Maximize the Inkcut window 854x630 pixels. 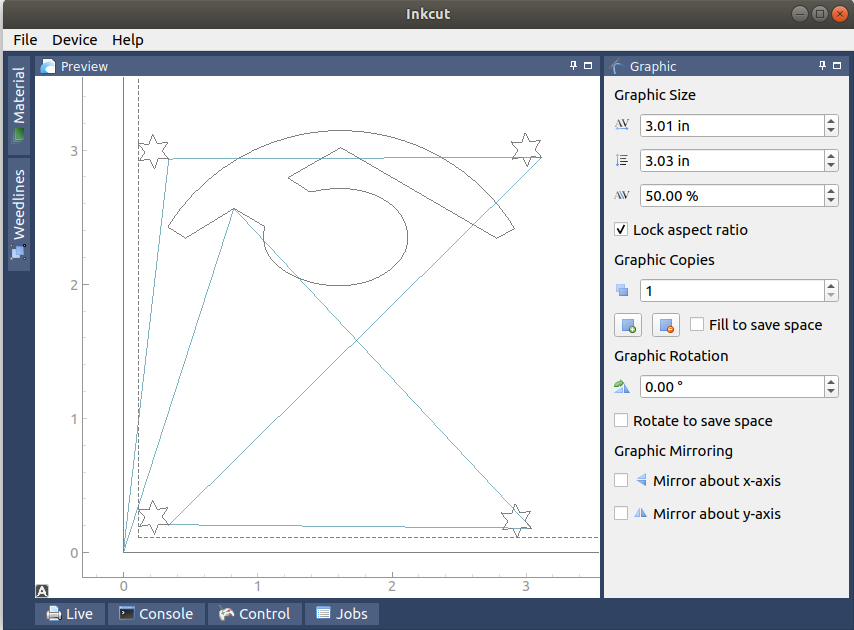click(820, 14)
